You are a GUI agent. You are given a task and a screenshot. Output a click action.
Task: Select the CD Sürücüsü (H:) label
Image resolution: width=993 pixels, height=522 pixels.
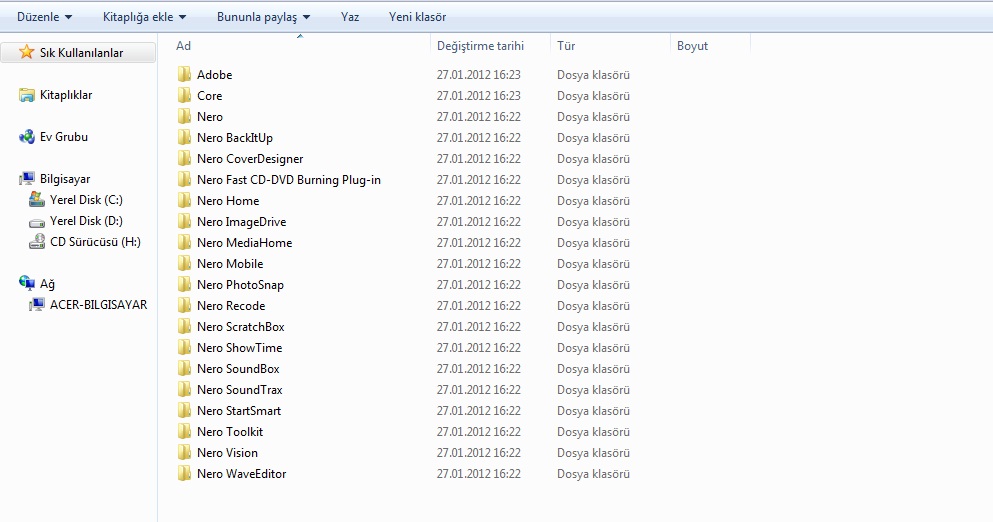[x=96, y=242]
